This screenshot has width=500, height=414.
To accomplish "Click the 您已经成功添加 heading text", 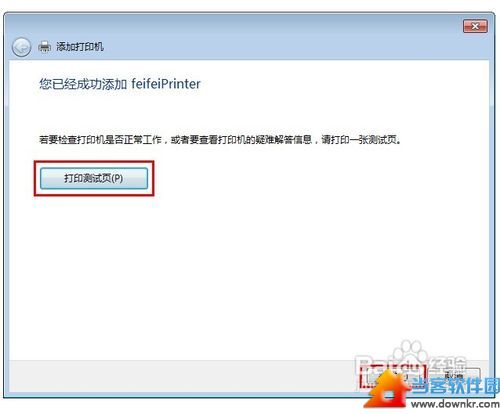I will [x=83, y=84].
